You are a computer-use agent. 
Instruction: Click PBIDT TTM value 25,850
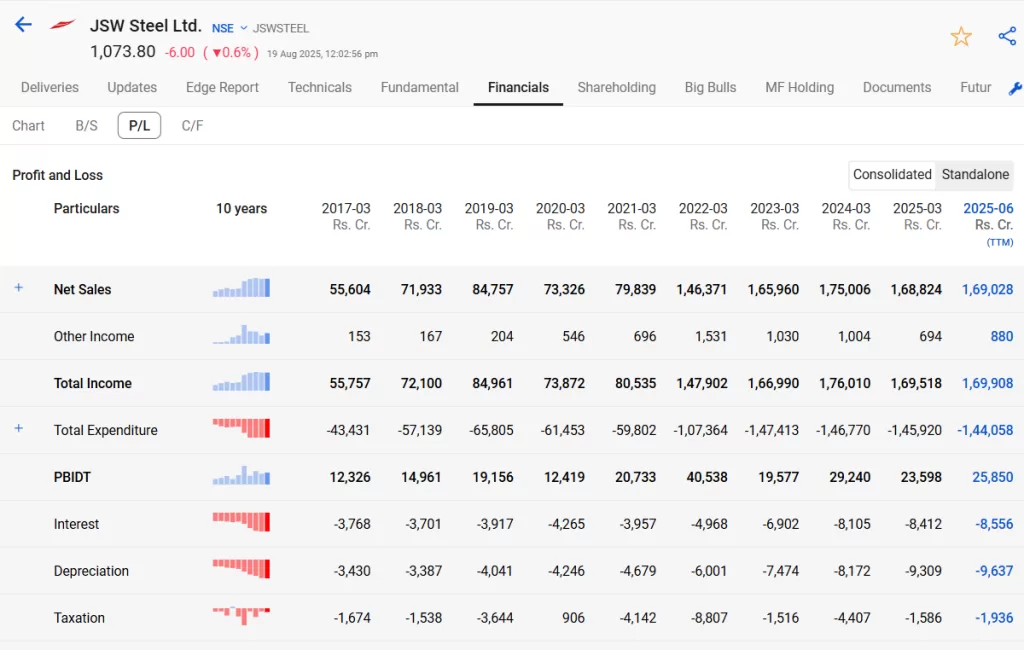click(993, 478)
